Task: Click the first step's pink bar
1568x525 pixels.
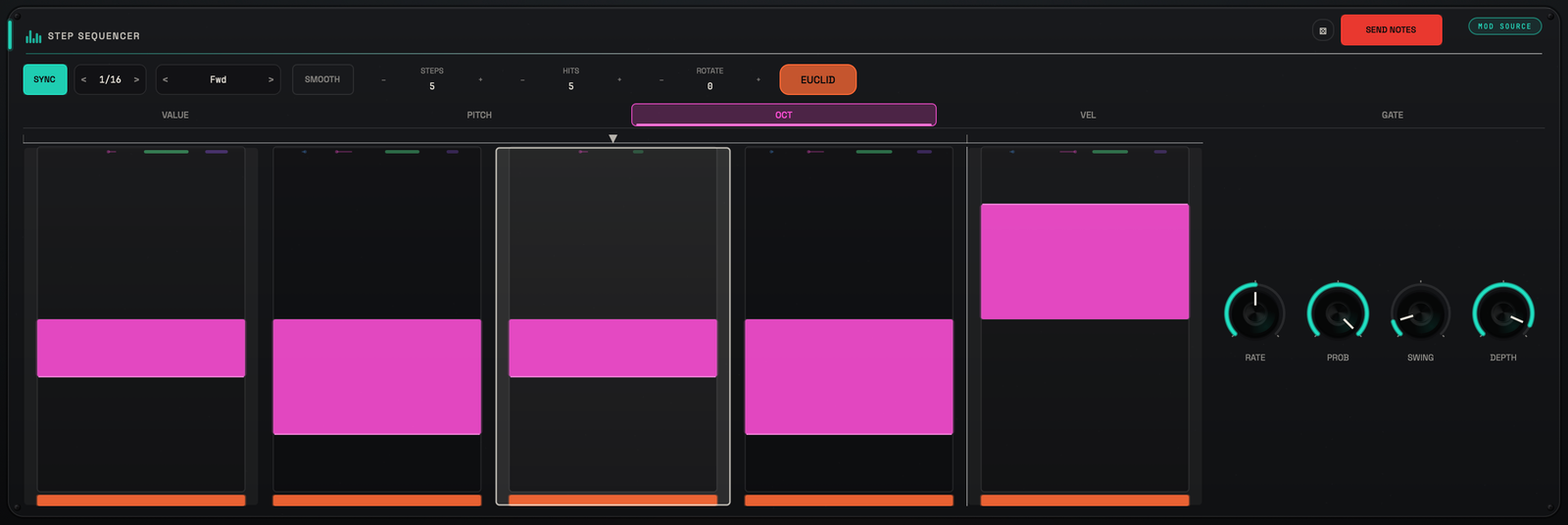Action: pos(141,348)
